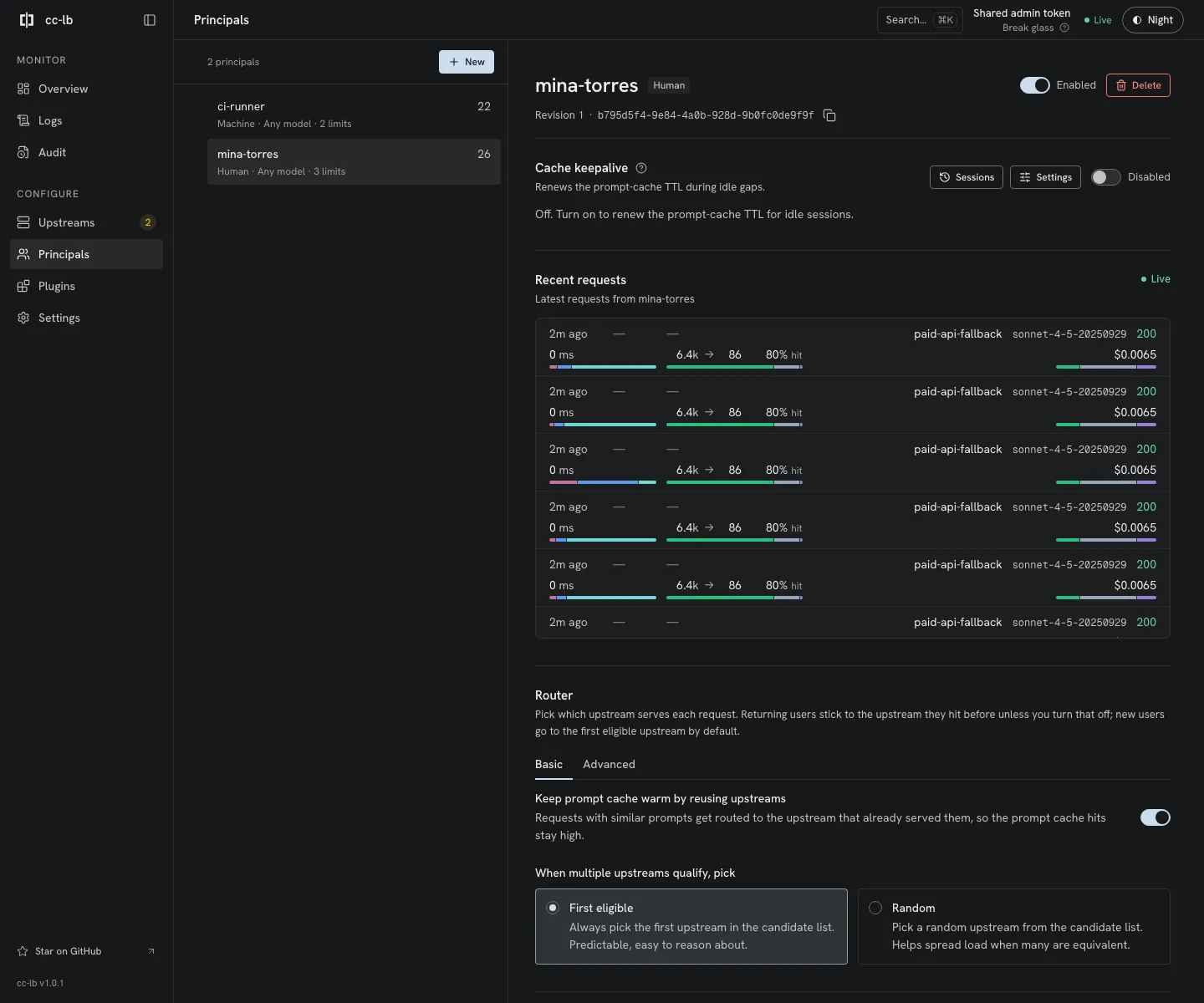
Task: Open Cache keepalive help tooltip icon
Action: click(x=641, y=168)
